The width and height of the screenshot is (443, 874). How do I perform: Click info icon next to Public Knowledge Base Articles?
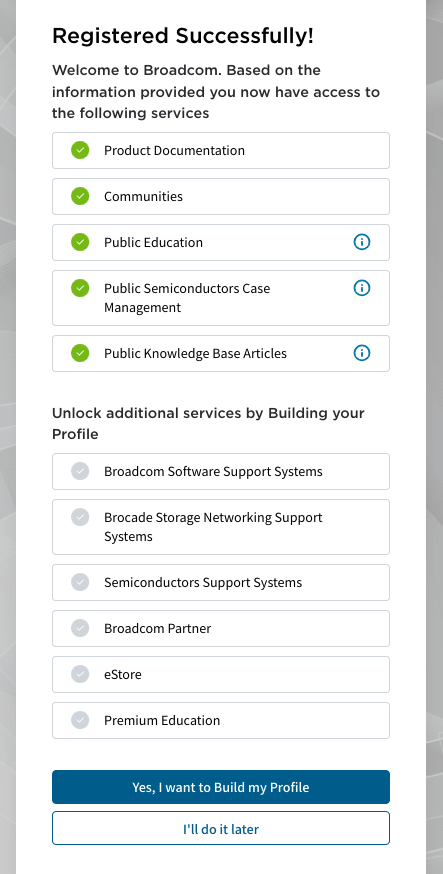point(362,353)
